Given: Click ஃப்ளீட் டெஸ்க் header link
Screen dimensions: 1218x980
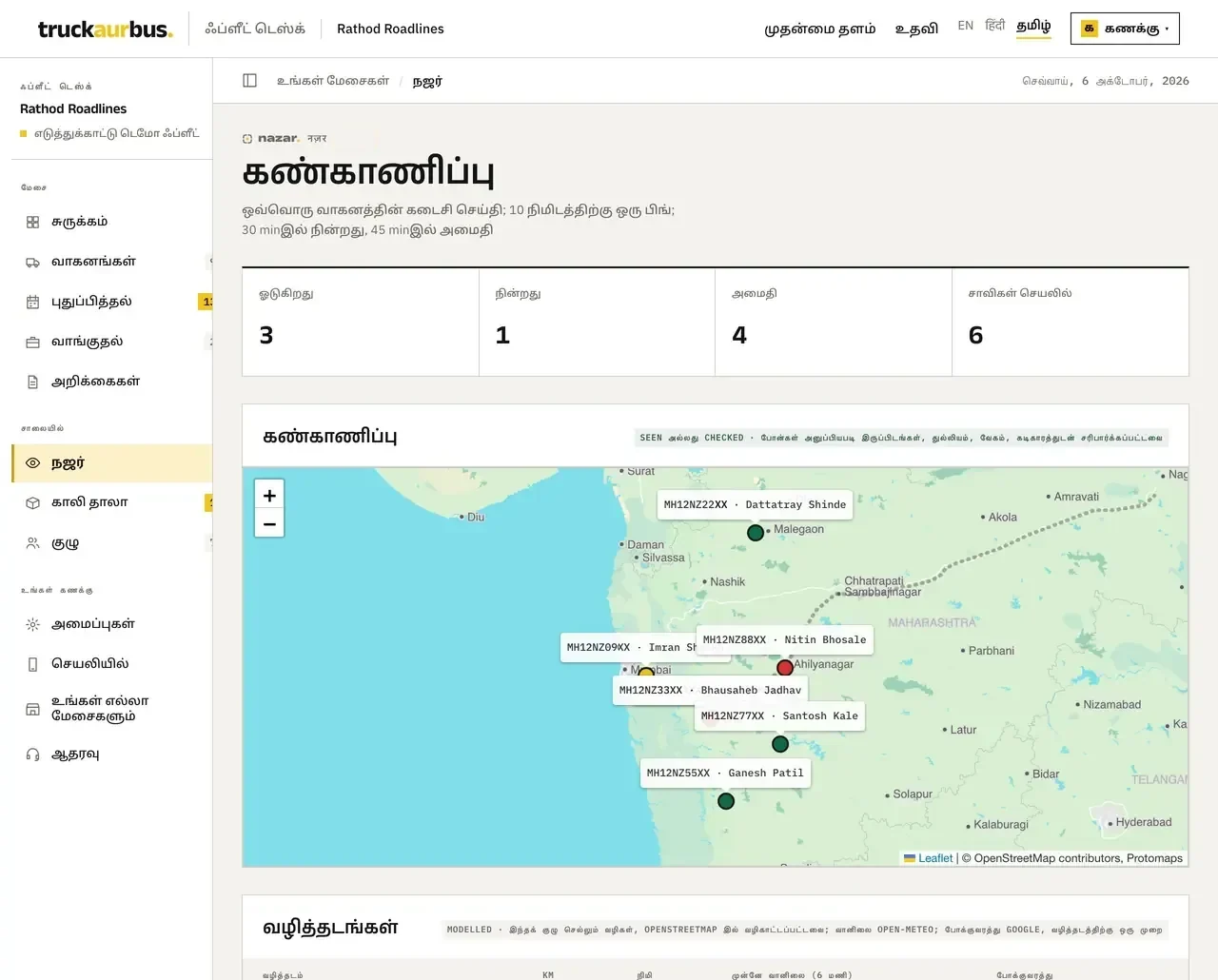Looking at the screenshot, I should tap(255, 29).
